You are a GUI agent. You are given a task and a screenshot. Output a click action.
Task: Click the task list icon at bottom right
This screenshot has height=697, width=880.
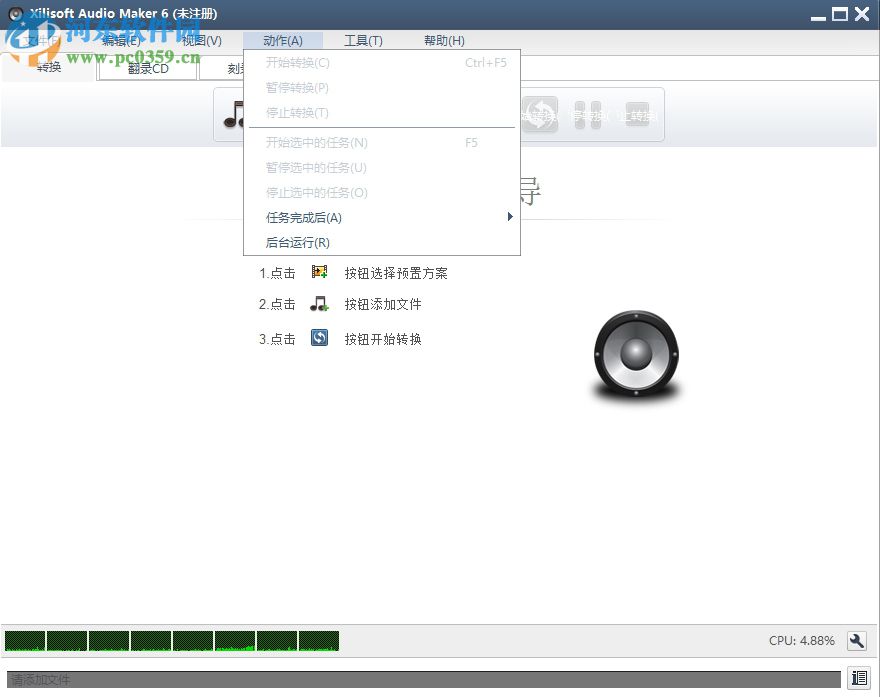858,679
